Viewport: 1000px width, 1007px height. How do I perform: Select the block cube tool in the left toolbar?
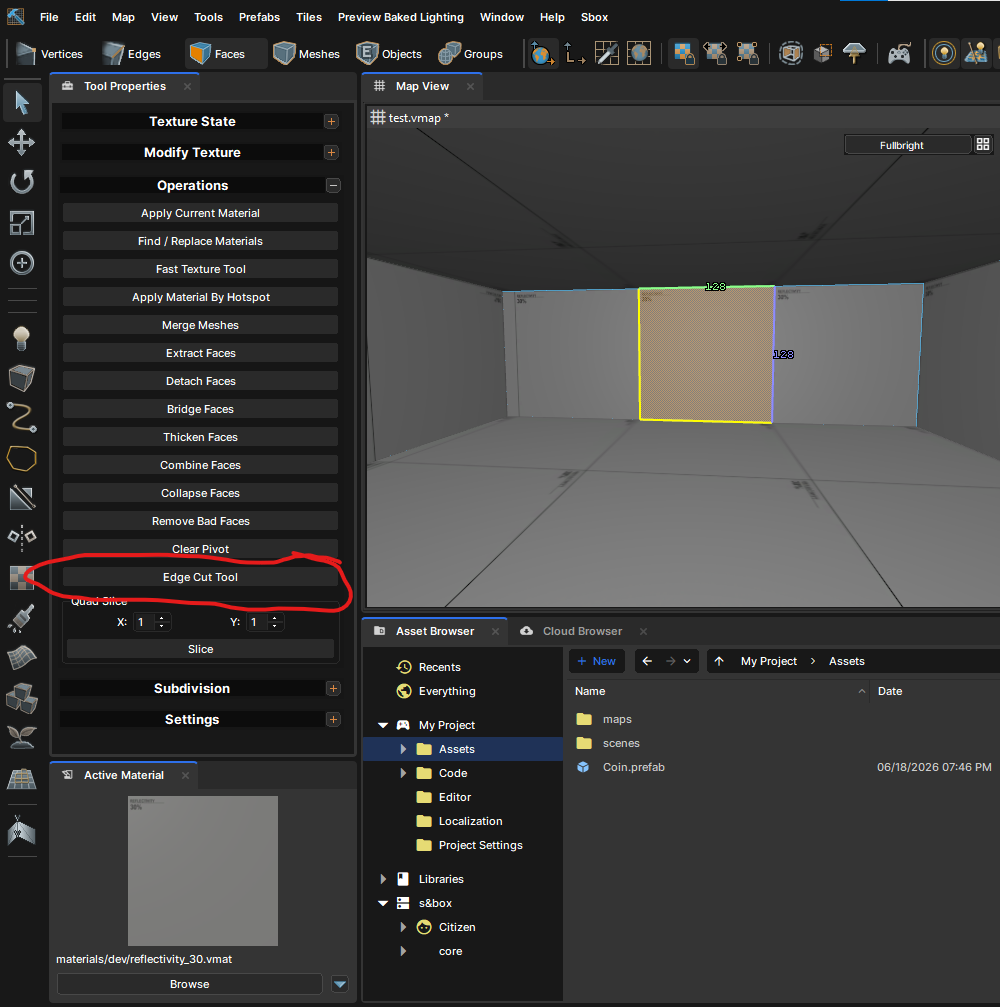tap(22, 378)
